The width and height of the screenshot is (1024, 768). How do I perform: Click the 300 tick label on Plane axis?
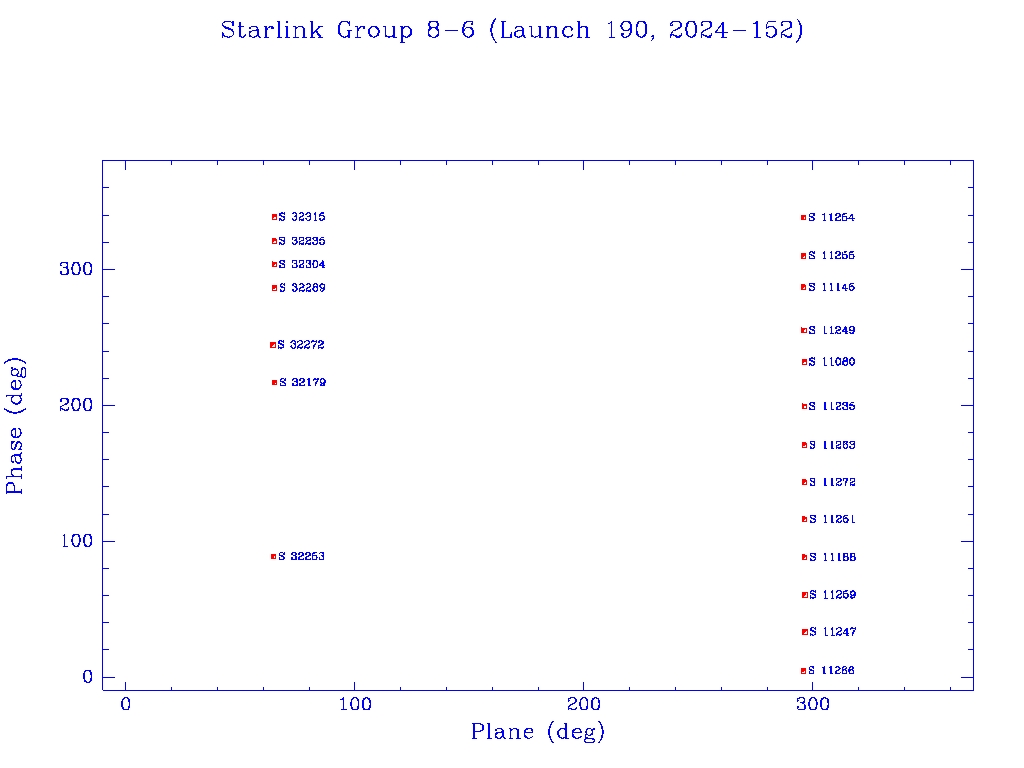(x=813, y=704)
